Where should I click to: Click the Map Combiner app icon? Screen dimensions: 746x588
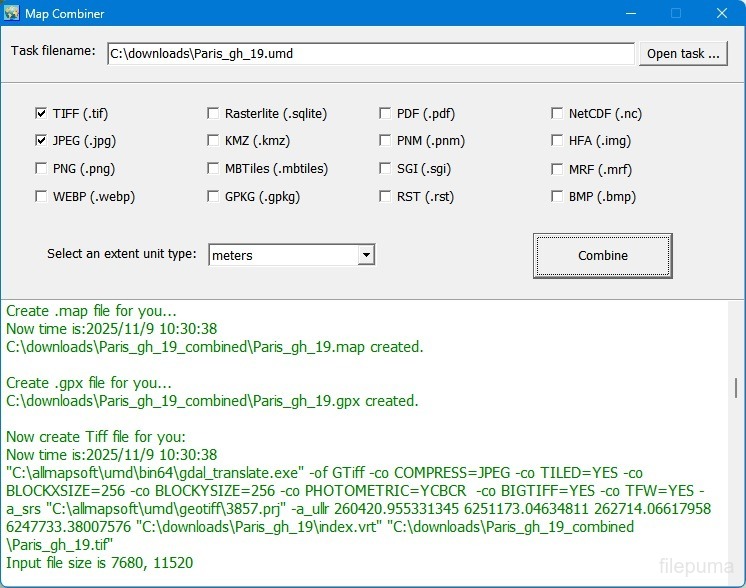coord(12,14)
